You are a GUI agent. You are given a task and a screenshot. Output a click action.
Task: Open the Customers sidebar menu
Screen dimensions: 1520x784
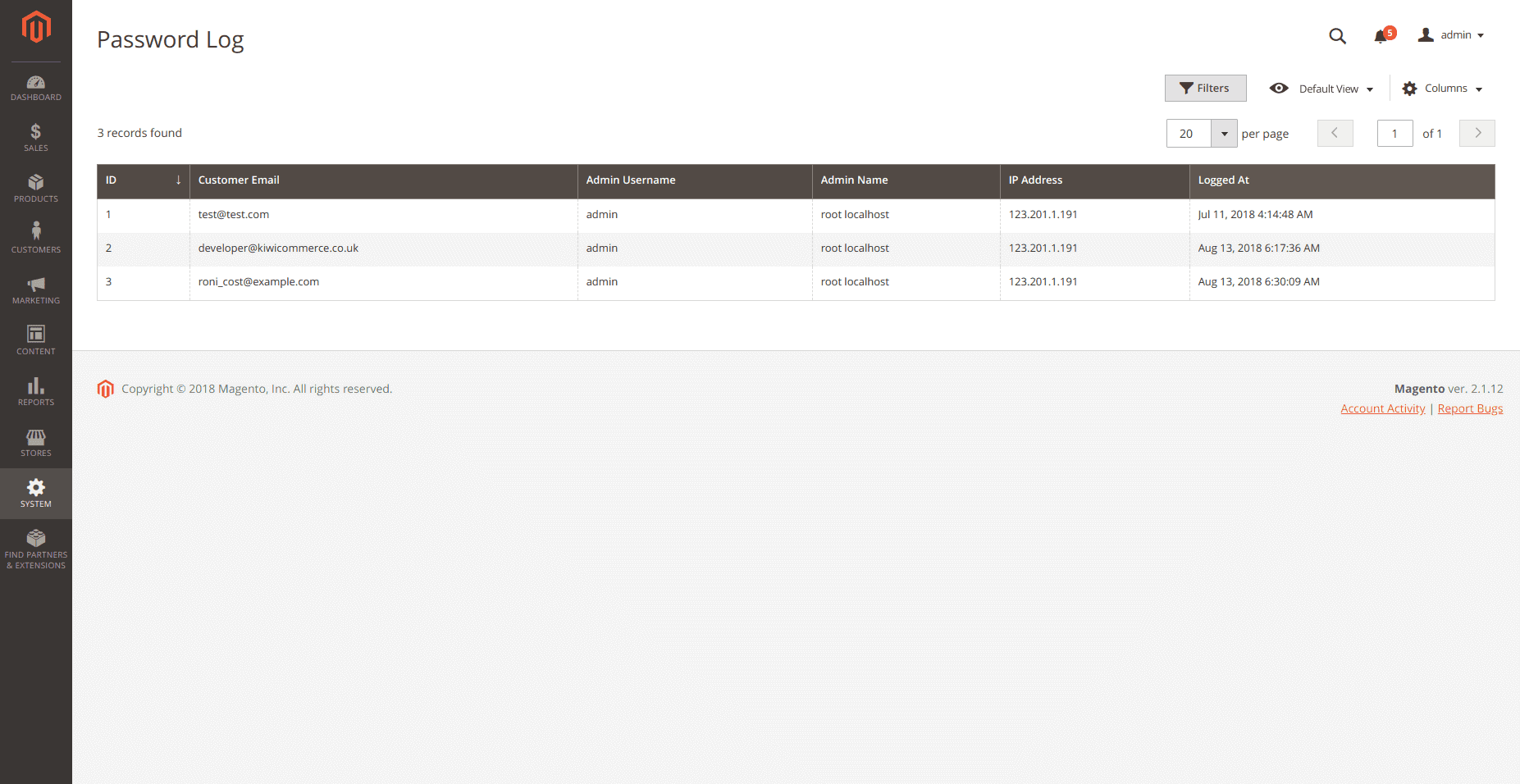36,239
